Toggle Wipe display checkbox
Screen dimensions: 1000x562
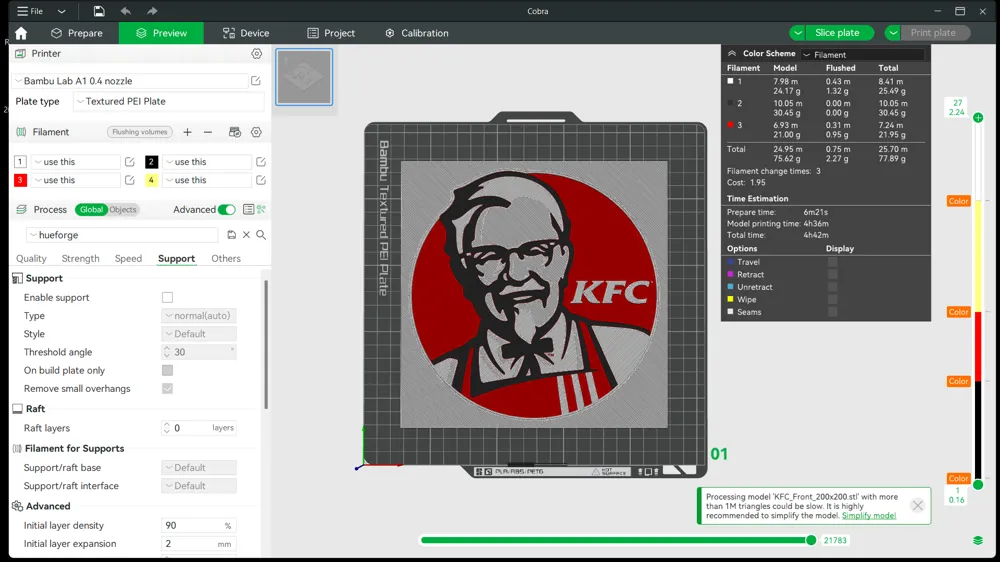pos(832,299)
